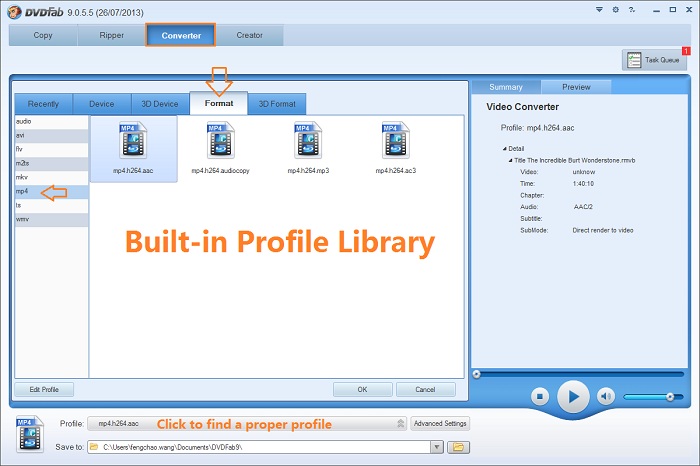Image resolution: width=700 pixels, height=466 pixels.
Task: Browse for output folder icon button
Action: 458,447
